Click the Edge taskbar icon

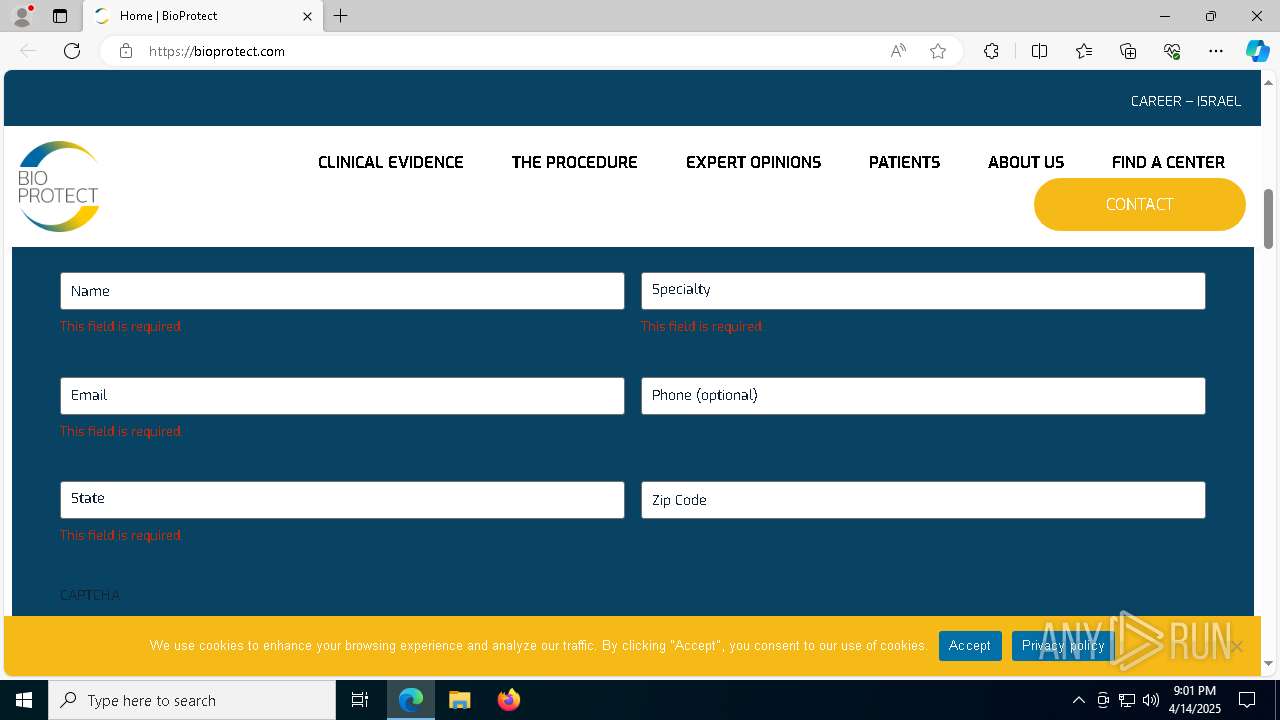coord(411,700)
